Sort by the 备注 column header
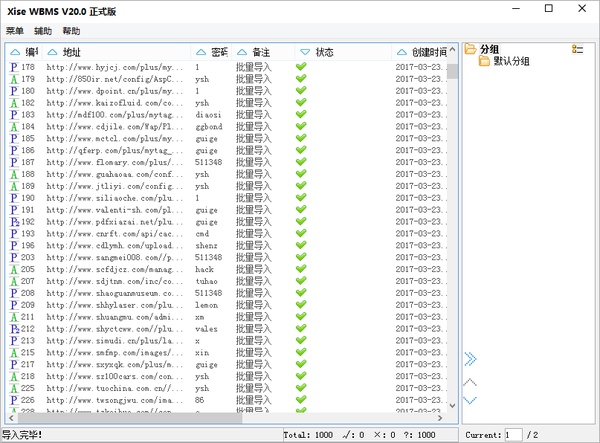The height and width of the screenshot is (443, 600). tap(263, 52)
